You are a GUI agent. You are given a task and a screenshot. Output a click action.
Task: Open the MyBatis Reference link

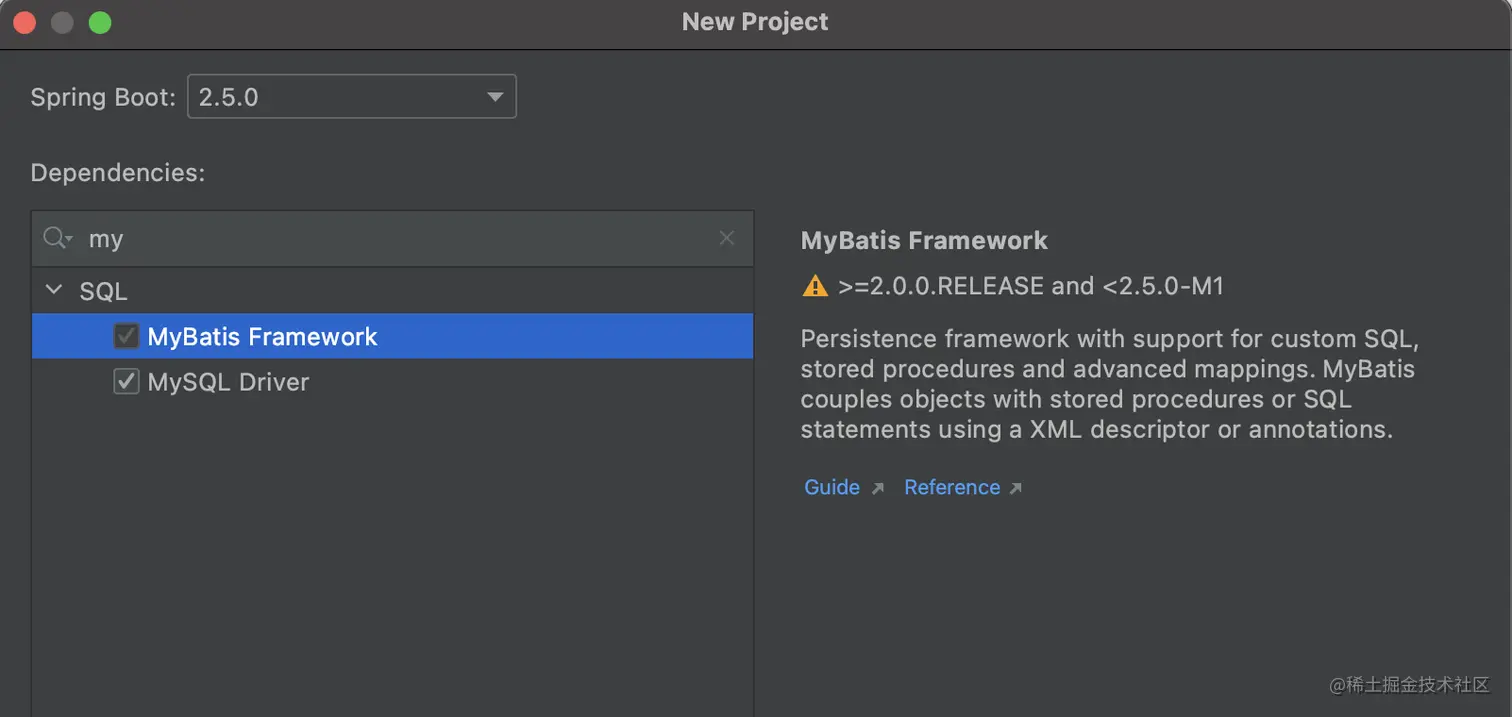[952, 487]
